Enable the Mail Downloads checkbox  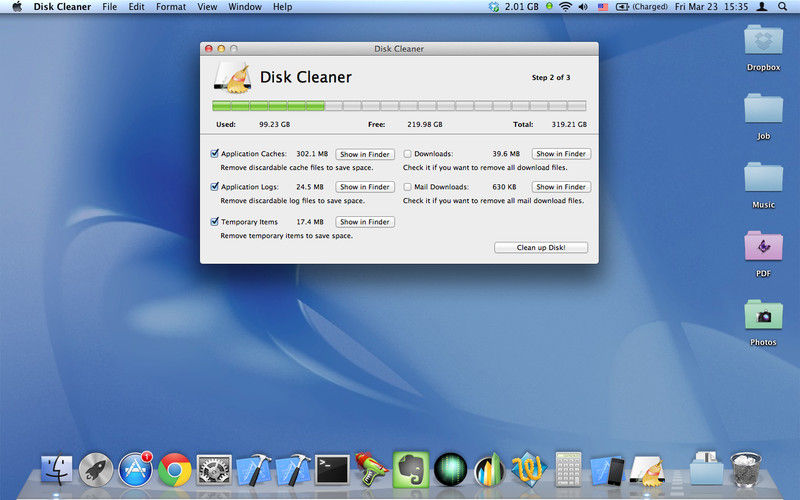407,187
